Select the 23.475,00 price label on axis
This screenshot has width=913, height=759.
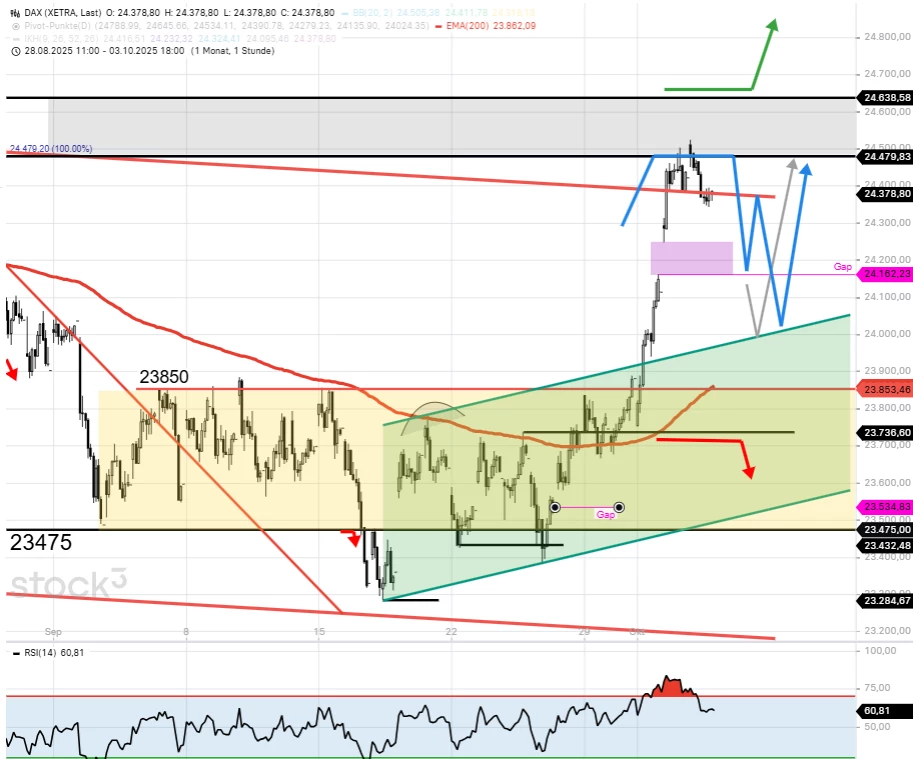click(884, 529)
